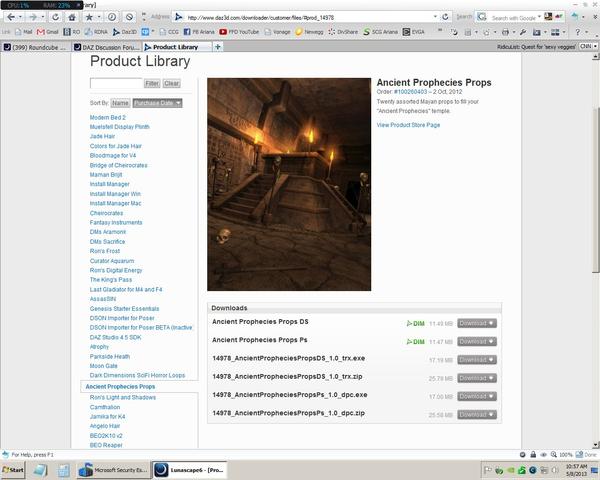Open Download dropdown for Ancient Prophecies Props DS
Screen dimensions: 600x480
(477, 323)
